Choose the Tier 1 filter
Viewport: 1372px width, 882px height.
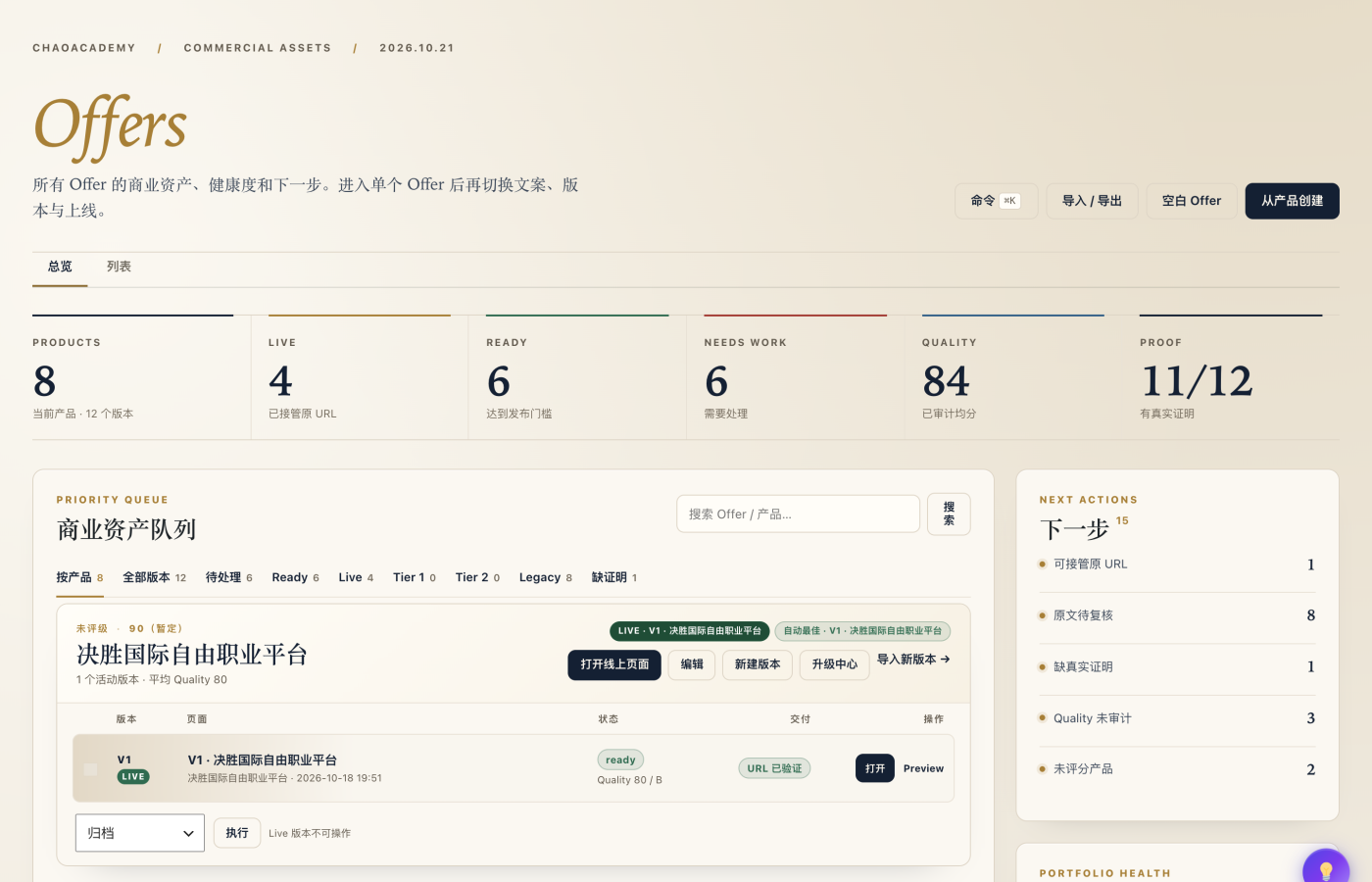coord(415,577)
